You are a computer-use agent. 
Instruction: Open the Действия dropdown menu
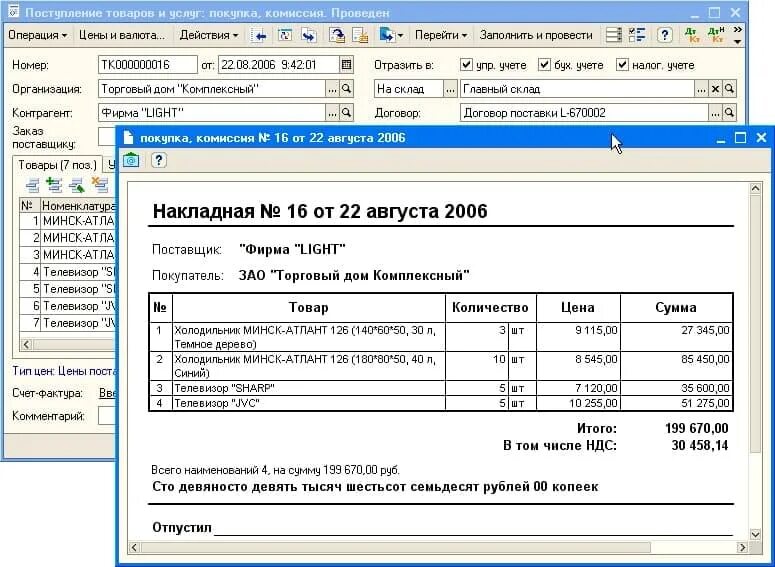(209, 35)
